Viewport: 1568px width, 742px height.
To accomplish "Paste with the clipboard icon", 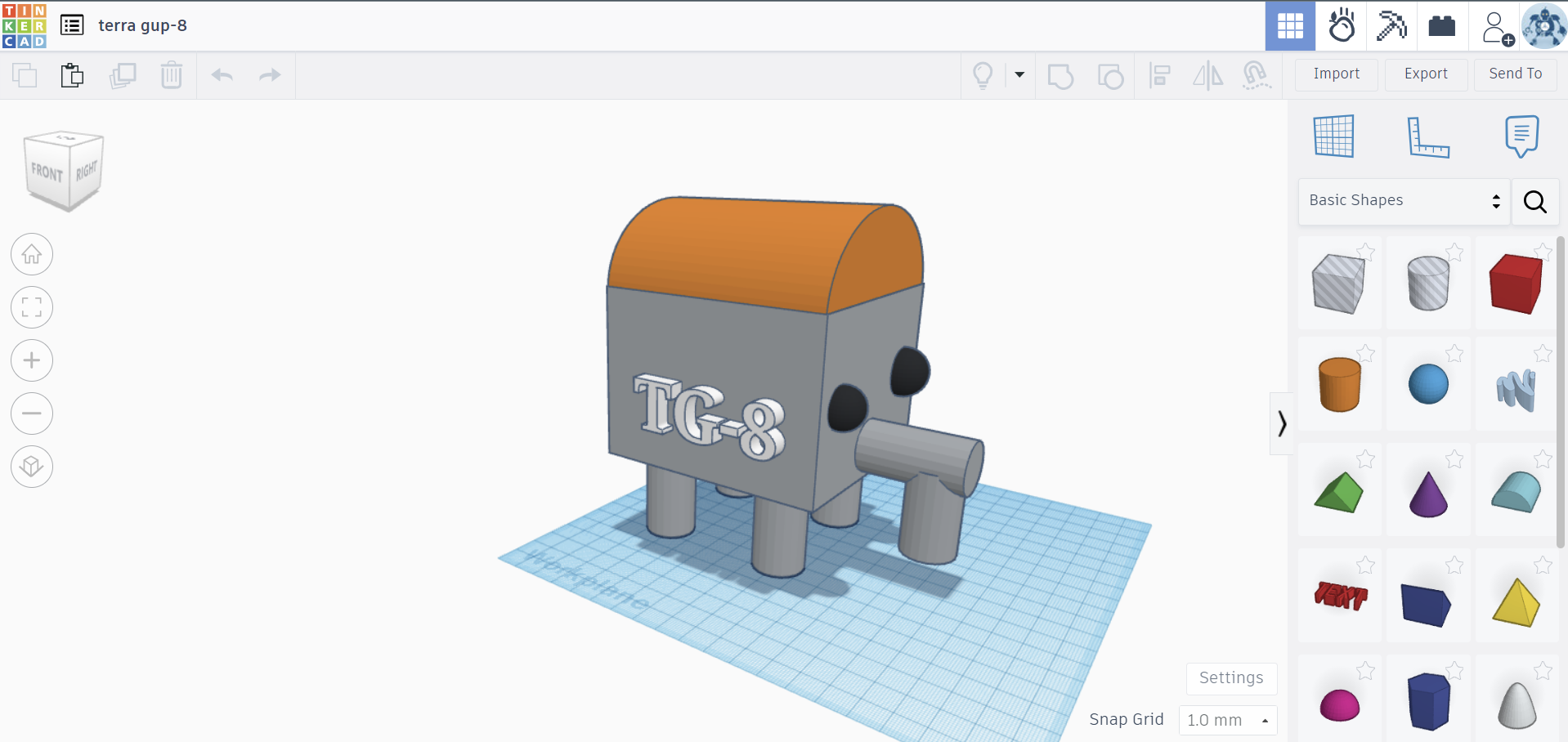I will [x=72, y=75].
